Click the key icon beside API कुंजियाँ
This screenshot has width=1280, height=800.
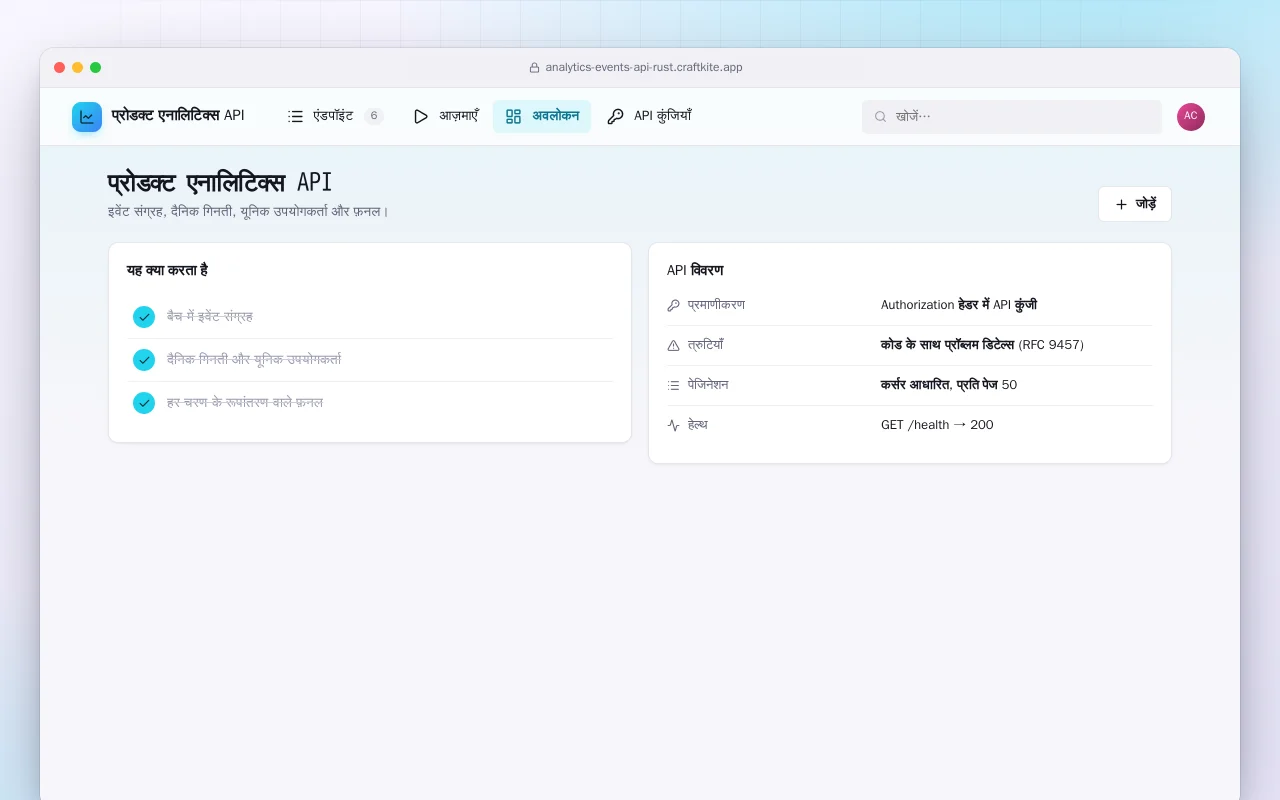tap(615, 116)
